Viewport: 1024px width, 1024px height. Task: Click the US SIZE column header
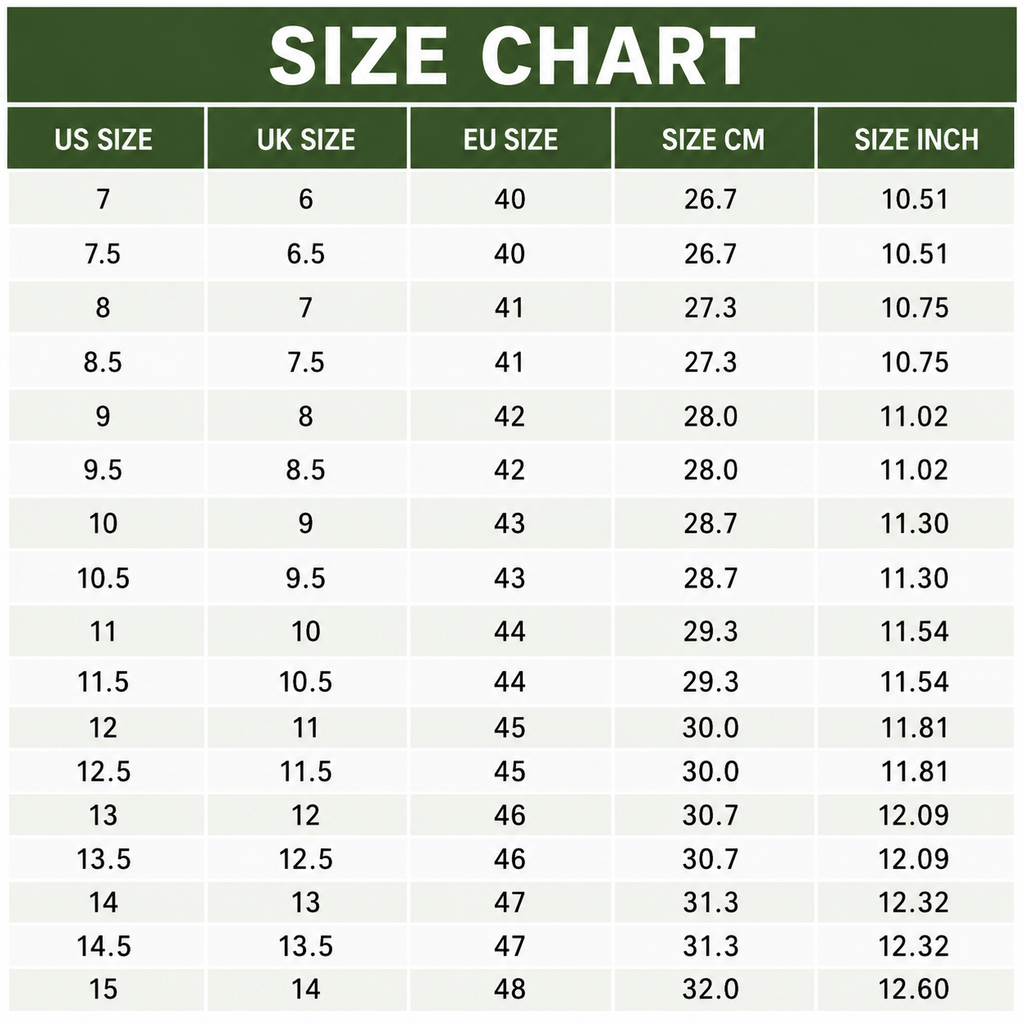click(x=106, y=138)
